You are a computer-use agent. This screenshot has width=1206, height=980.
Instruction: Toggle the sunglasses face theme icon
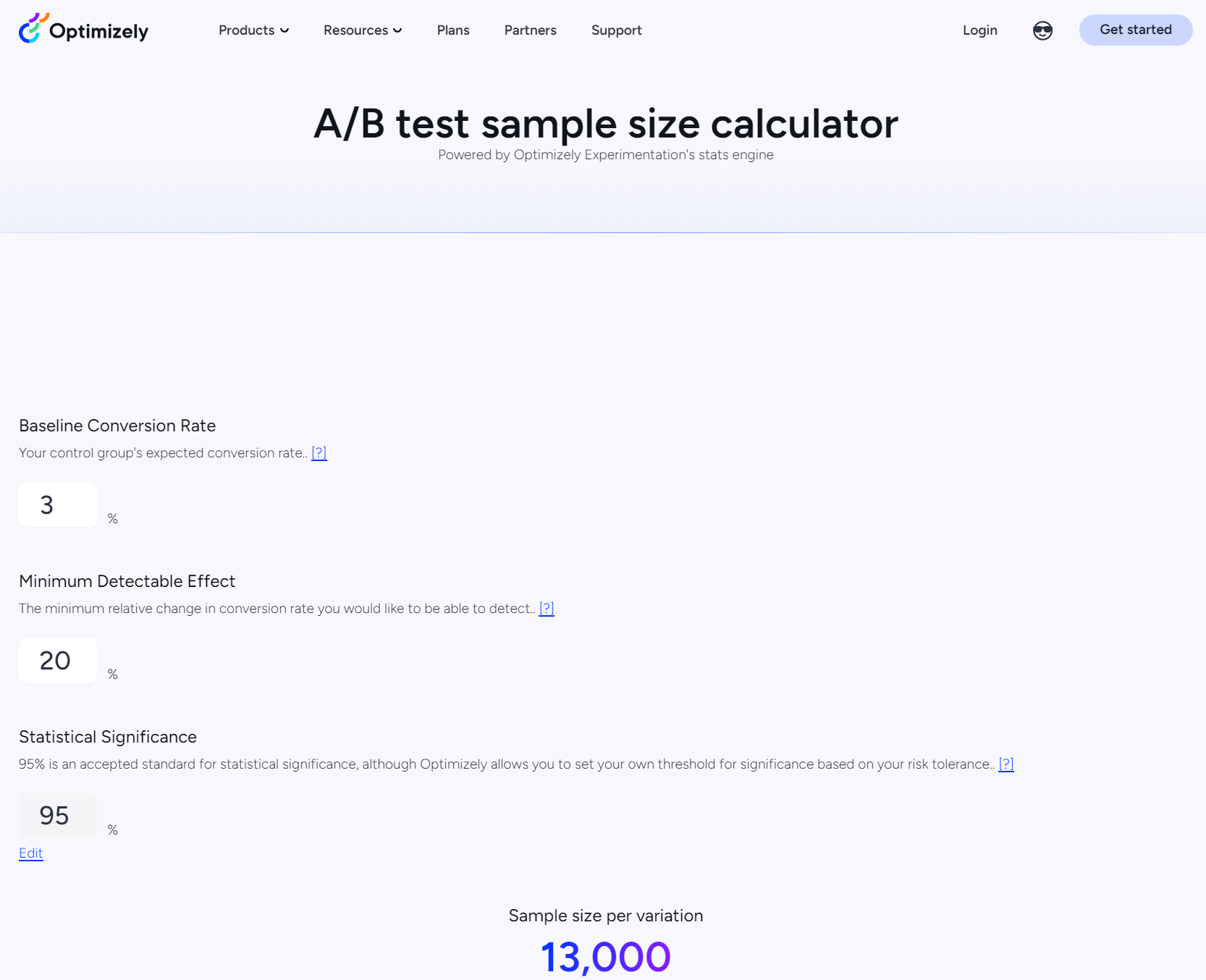coord(1042,30)
